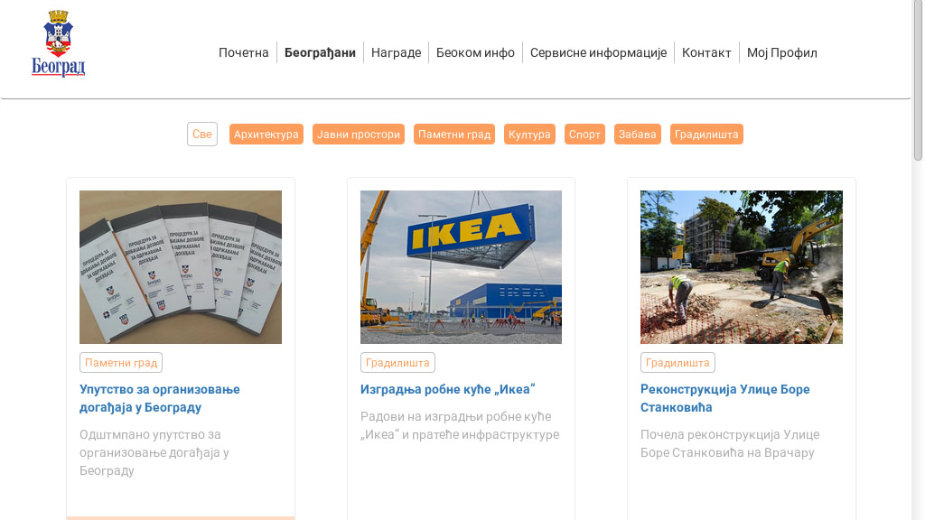The width and height of the screenshot is (925, 520).
Task: Filter by Јавни простори category
Action: [358, 134]
